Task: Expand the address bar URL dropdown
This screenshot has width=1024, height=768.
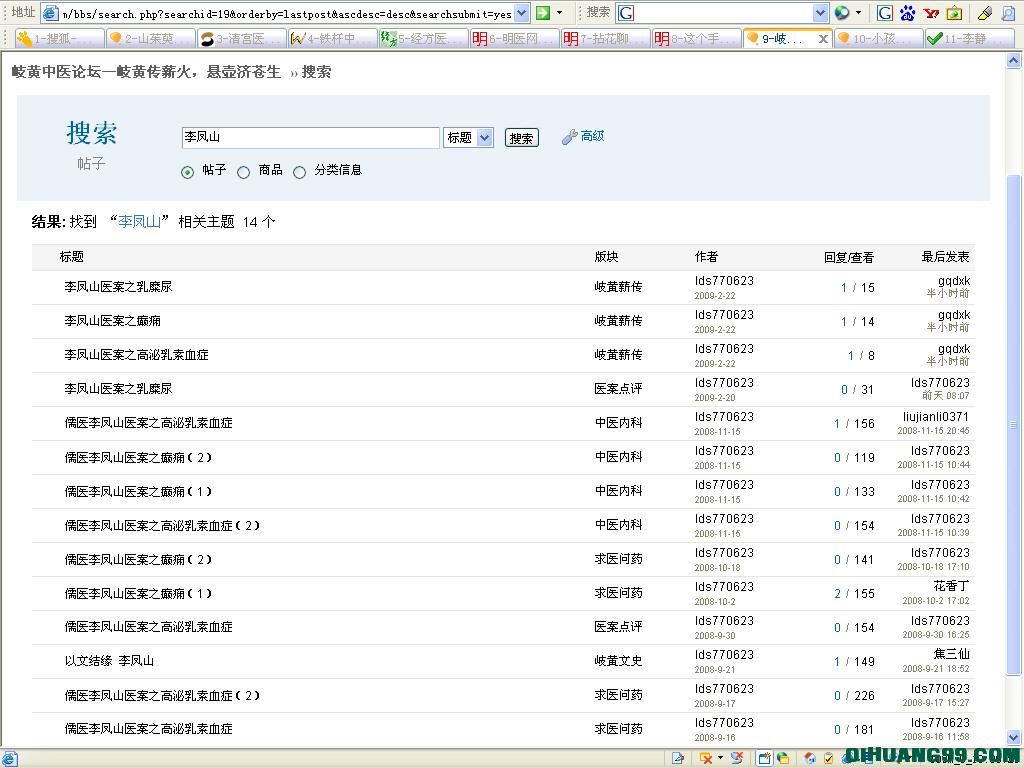Action: (521, 13)
